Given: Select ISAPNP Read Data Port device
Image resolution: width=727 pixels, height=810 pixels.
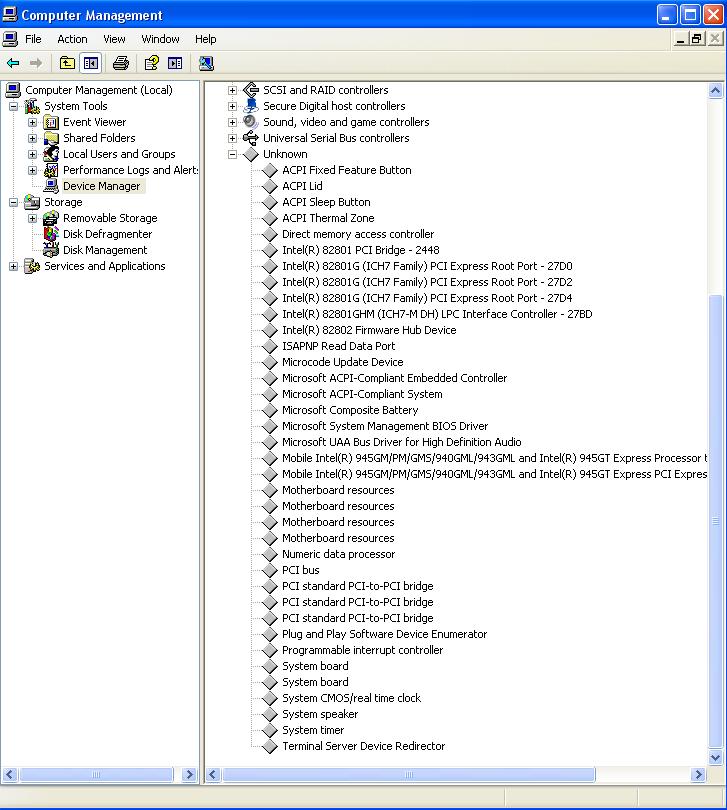Looking at the screenshot, I should coord(338,346).
